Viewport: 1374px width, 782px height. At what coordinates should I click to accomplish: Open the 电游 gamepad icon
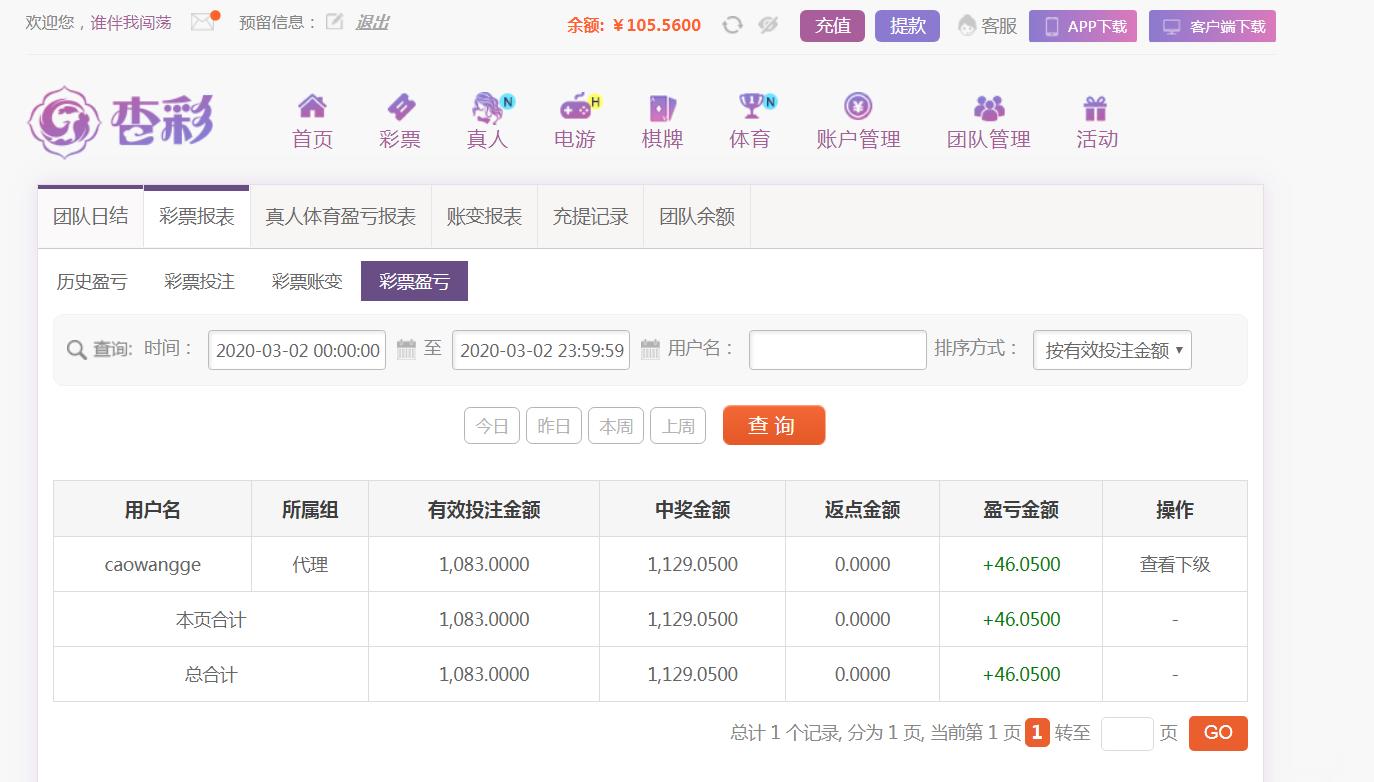pyautogui.click(x=575, y=106)
